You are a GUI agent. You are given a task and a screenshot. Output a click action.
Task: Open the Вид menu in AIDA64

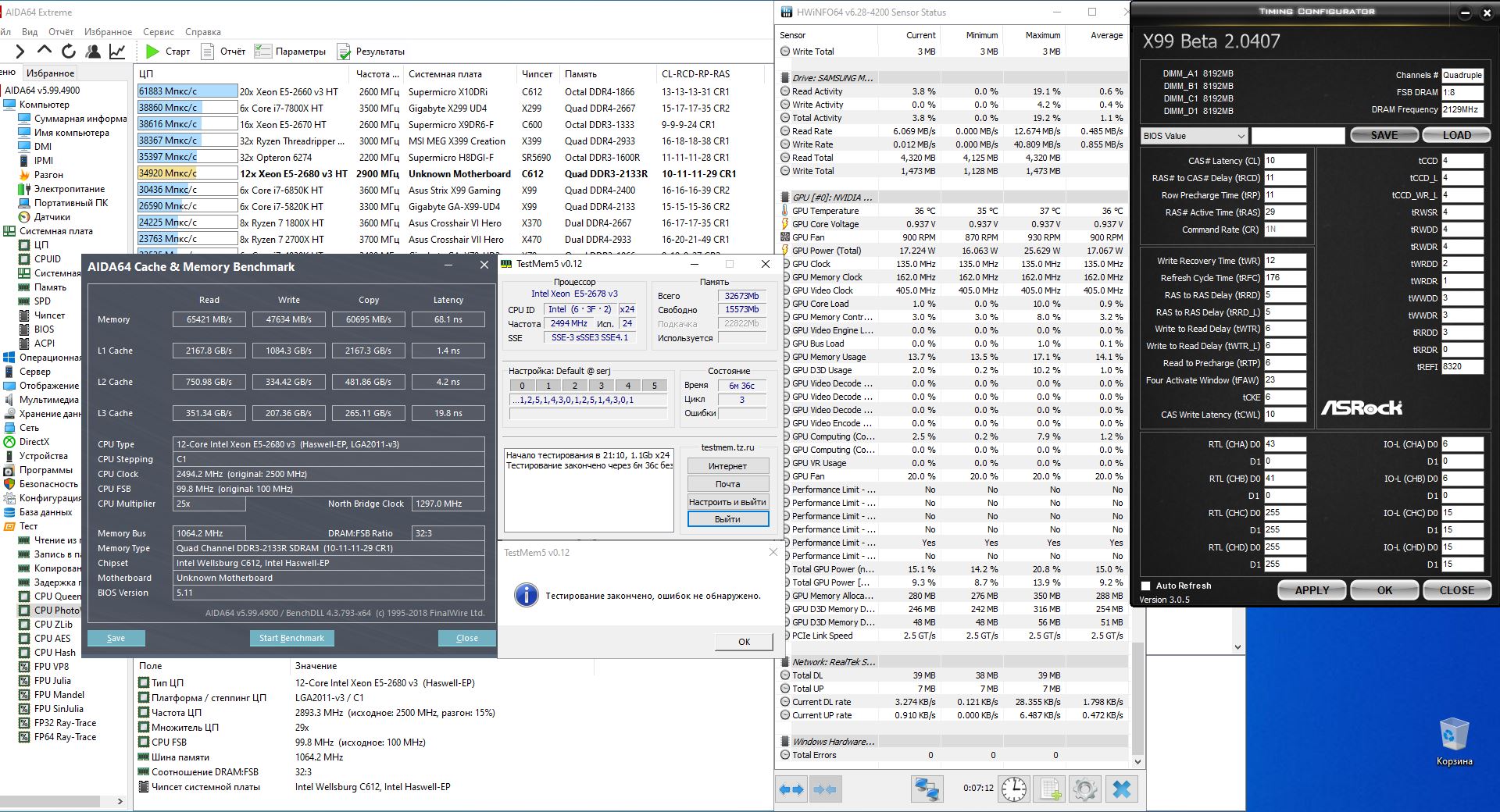click(30, 32)
